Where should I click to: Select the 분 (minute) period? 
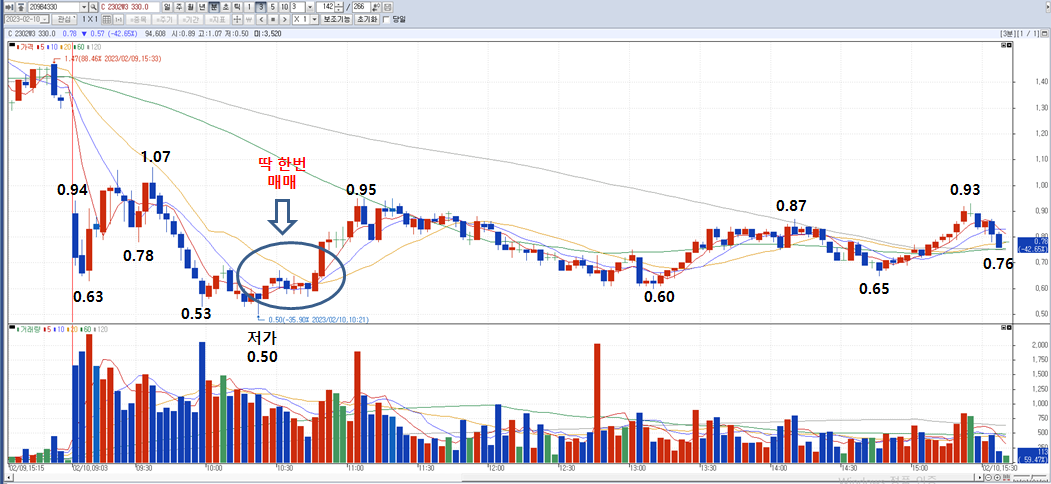pyautogui.click(x=214, y=7)
